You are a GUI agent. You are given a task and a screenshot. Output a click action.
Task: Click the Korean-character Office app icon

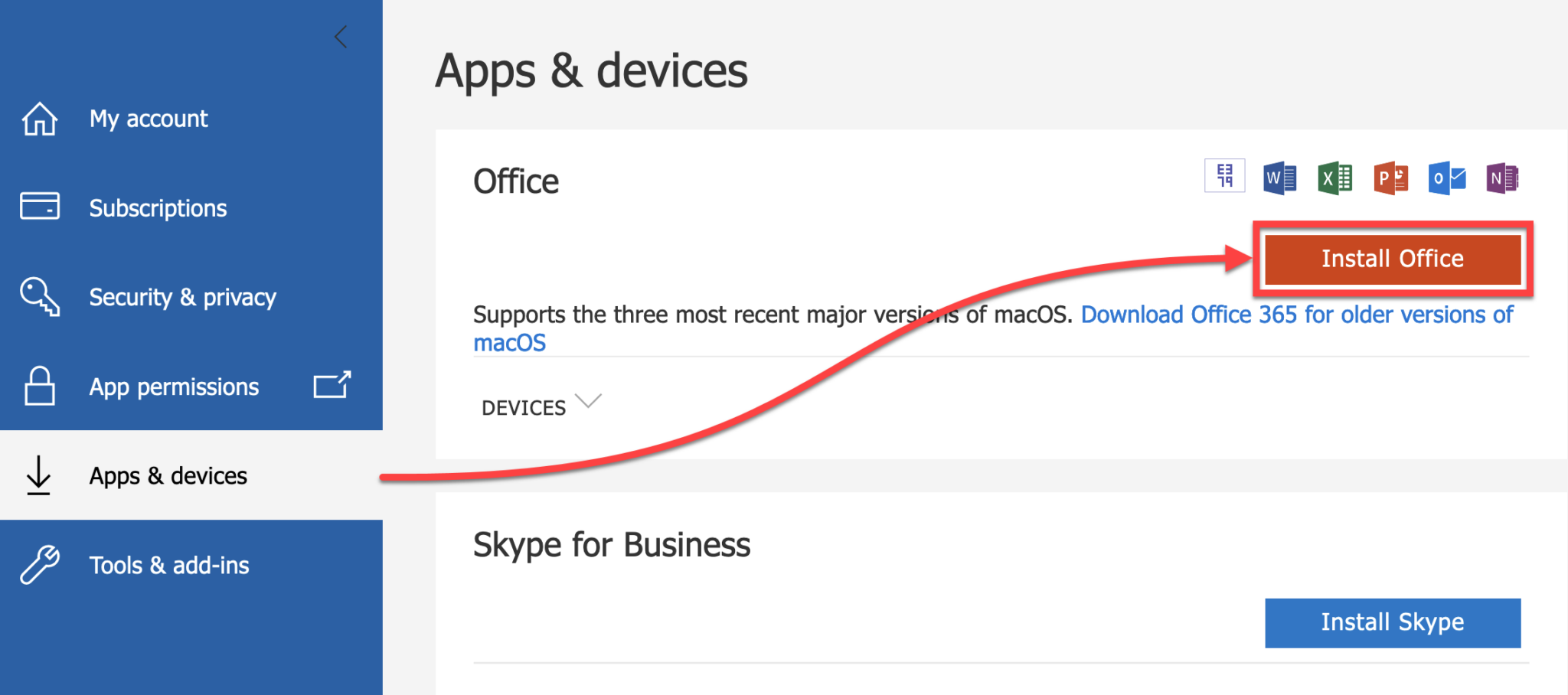coord(1223,176)
